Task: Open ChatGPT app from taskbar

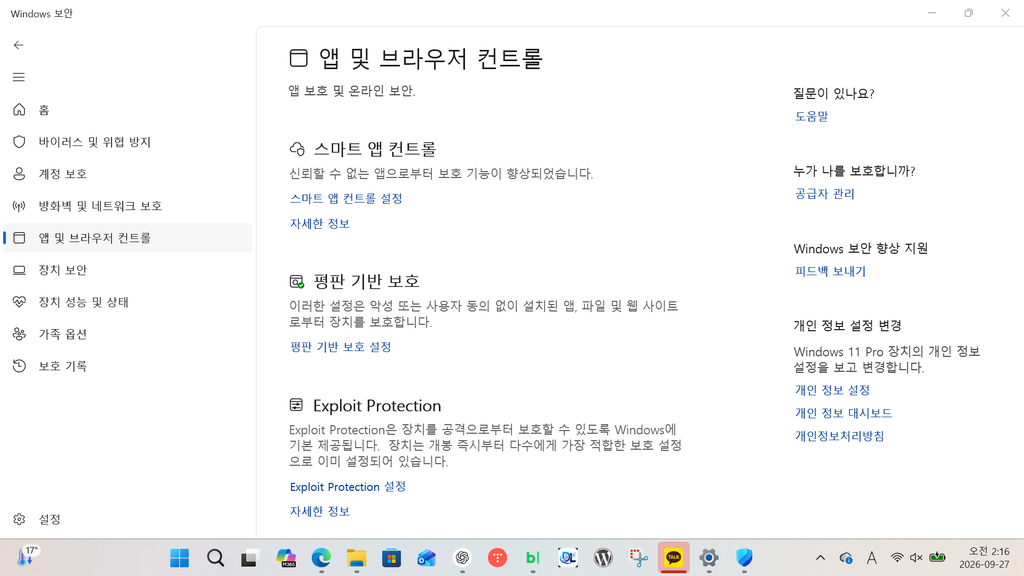Action: pyautogui.click(x=462, y=558)
